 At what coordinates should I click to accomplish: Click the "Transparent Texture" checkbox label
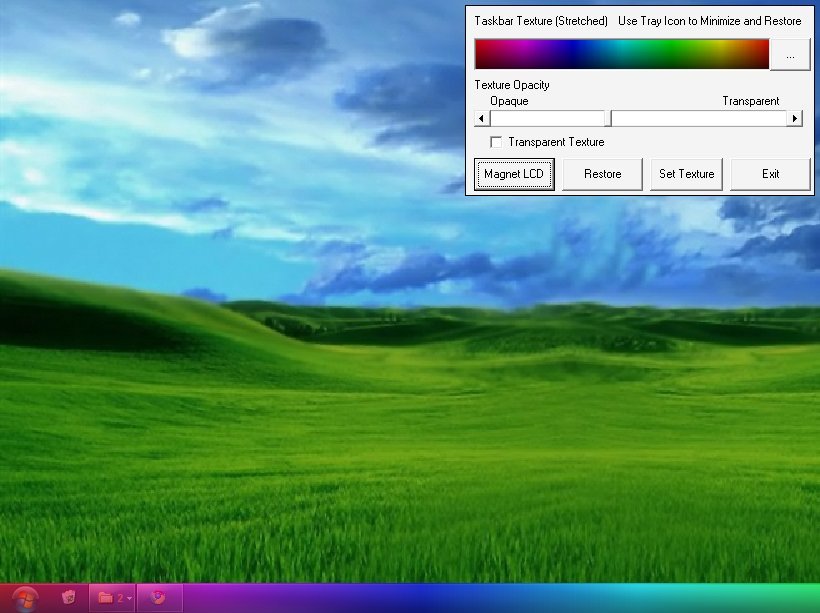556,142
